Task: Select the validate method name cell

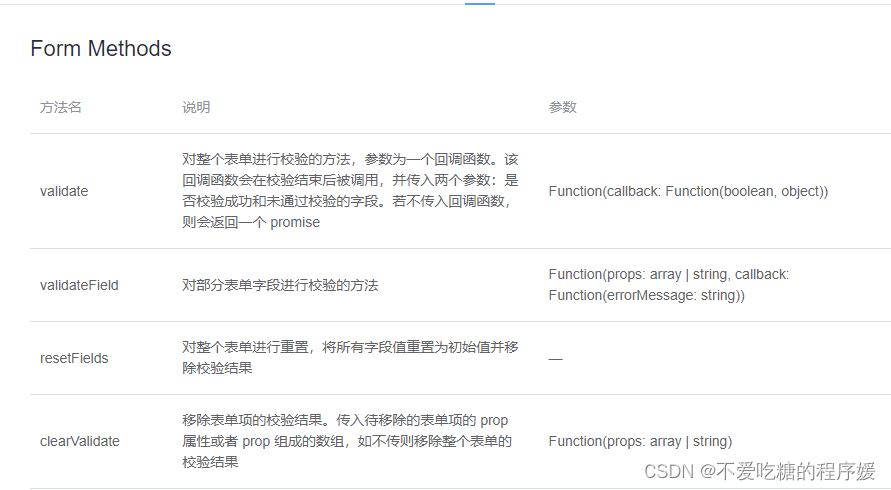Action: point(64,192)
